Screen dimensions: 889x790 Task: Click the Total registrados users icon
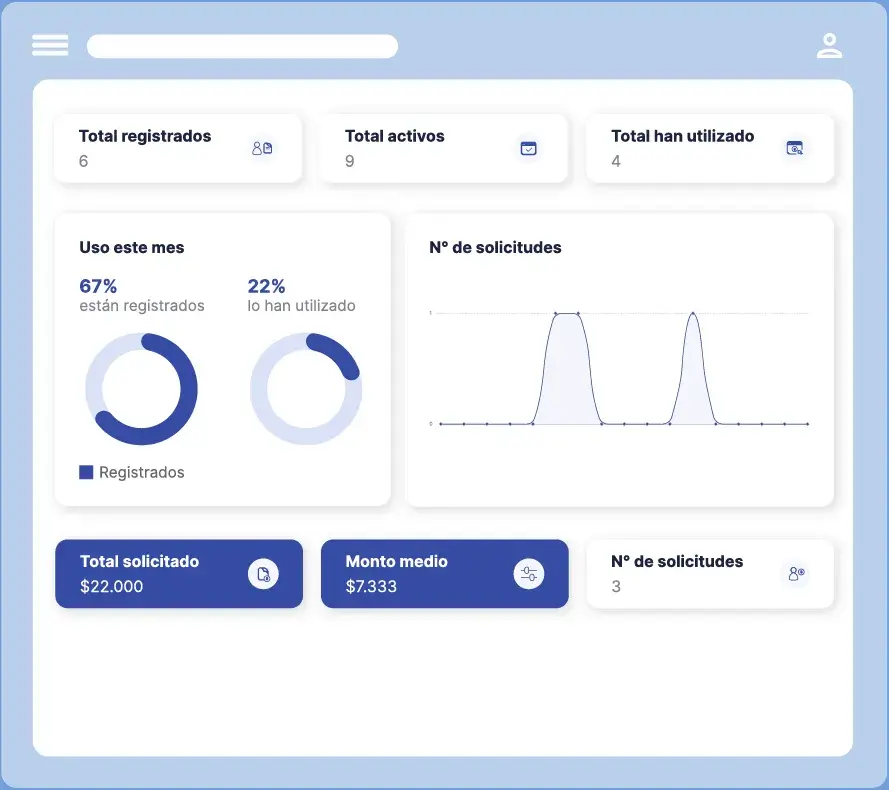pos(262,148)
